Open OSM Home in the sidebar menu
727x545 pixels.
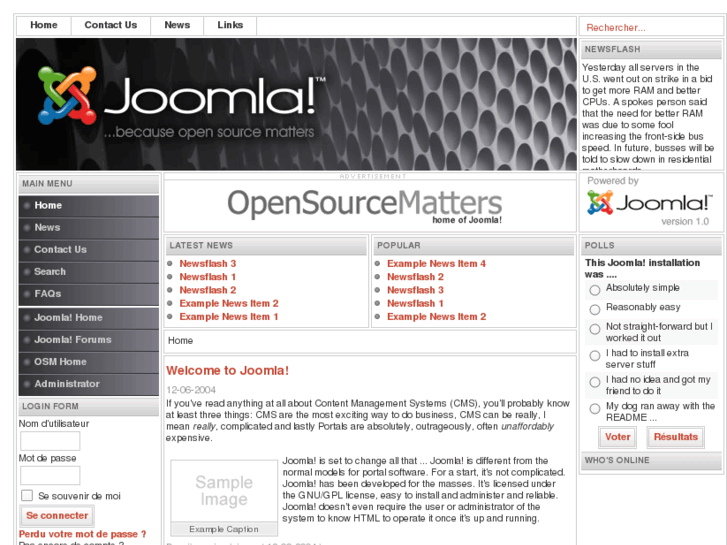89,362
